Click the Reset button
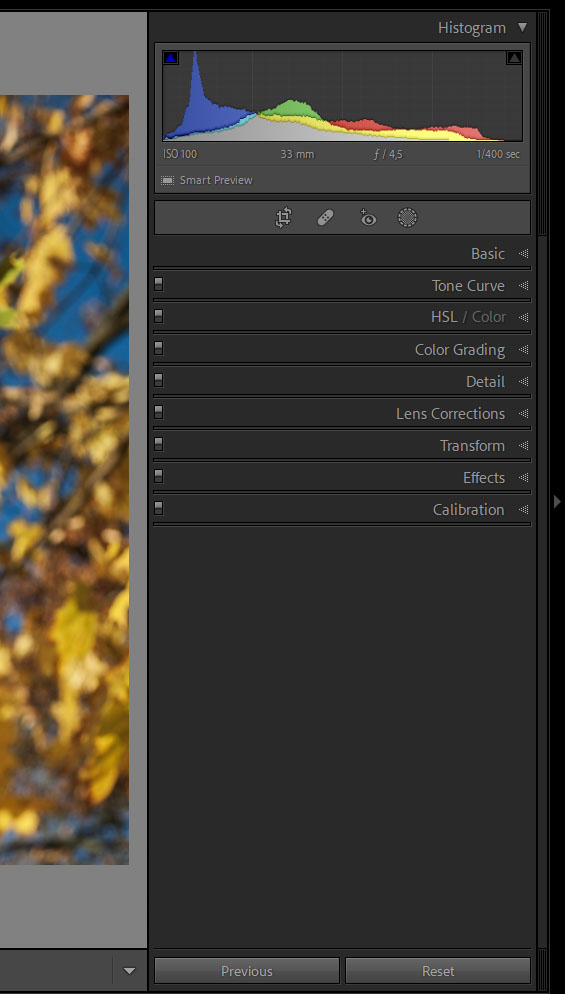 tap(438, 971)
